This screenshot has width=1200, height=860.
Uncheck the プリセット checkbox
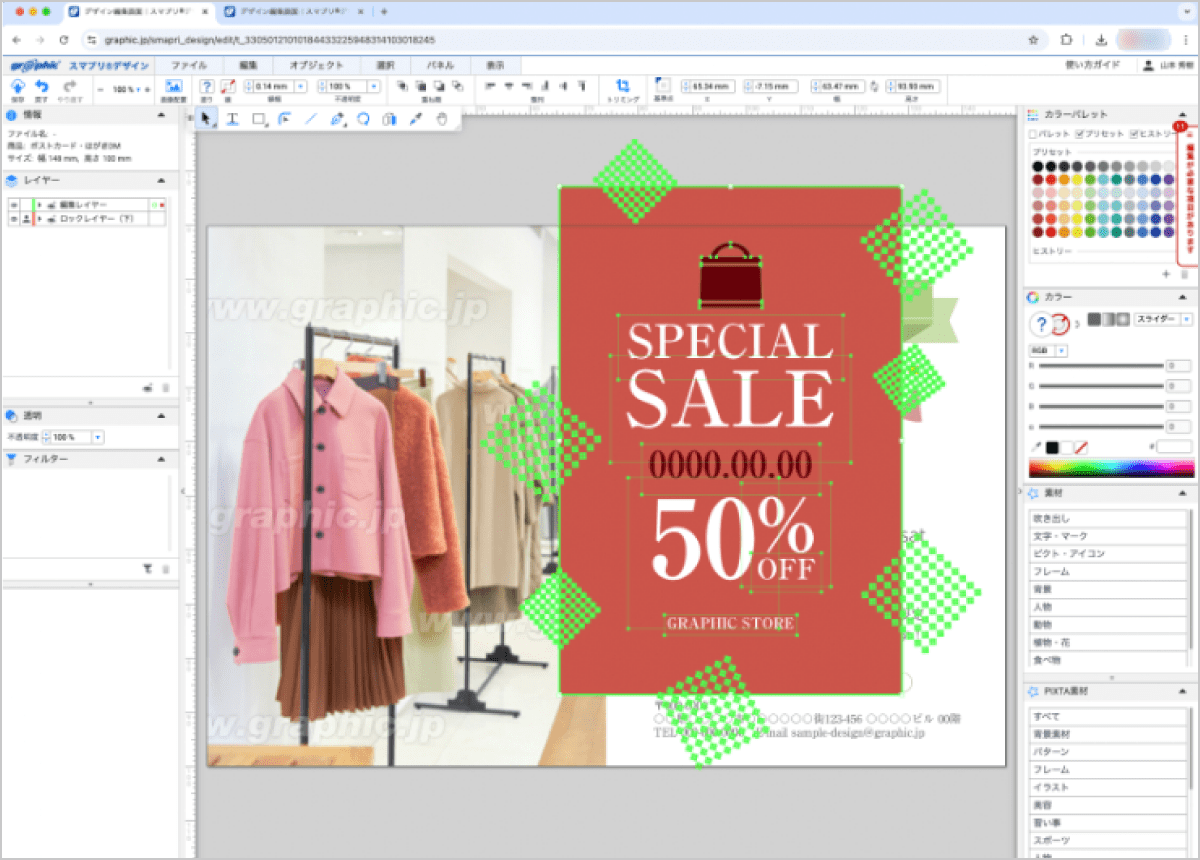click(x=1080, y=134)
